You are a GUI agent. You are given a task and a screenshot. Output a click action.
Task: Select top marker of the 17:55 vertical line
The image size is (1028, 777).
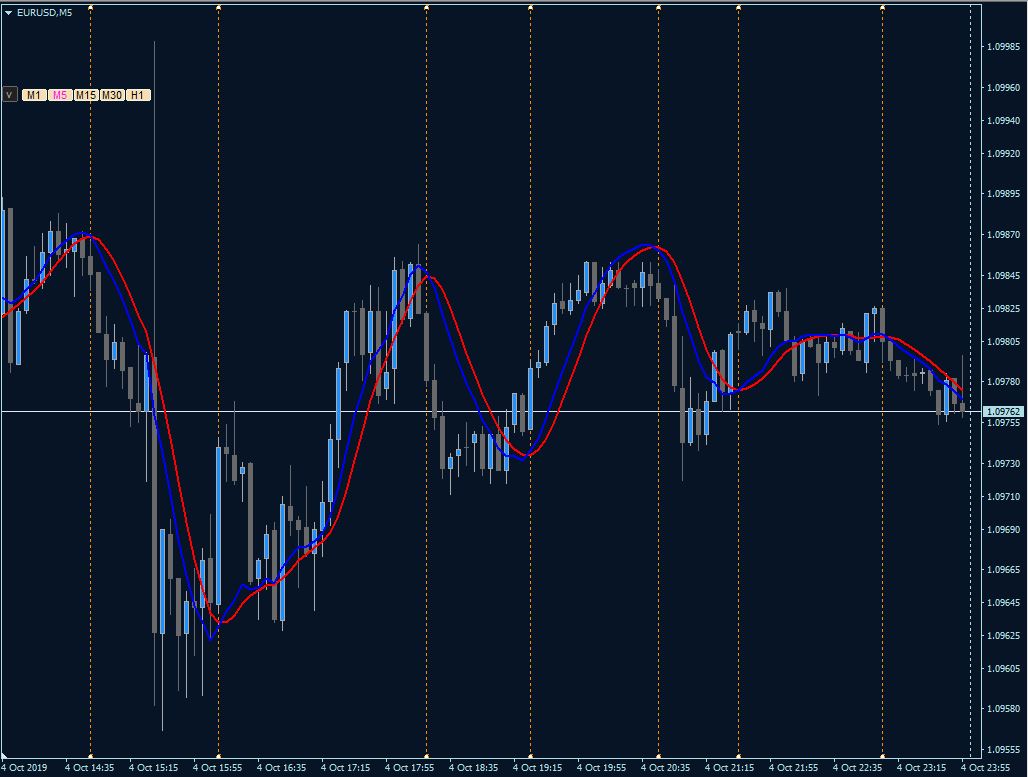pyautogui.click(x=426, y=7)
